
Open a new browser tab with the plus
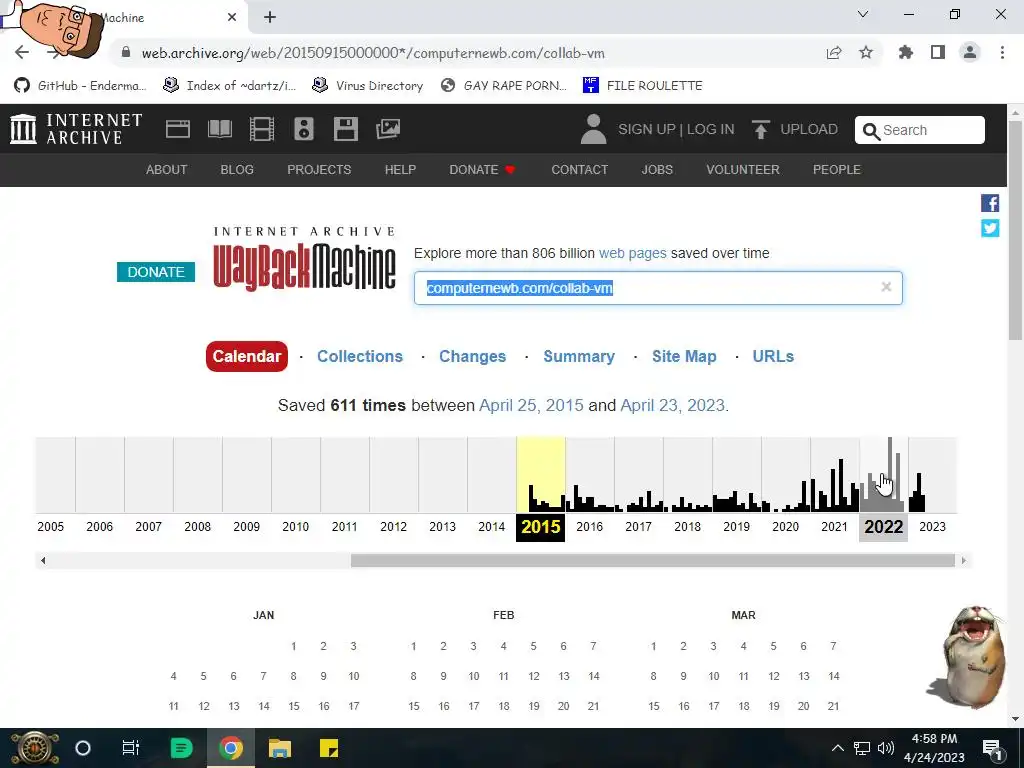point(270,18)
